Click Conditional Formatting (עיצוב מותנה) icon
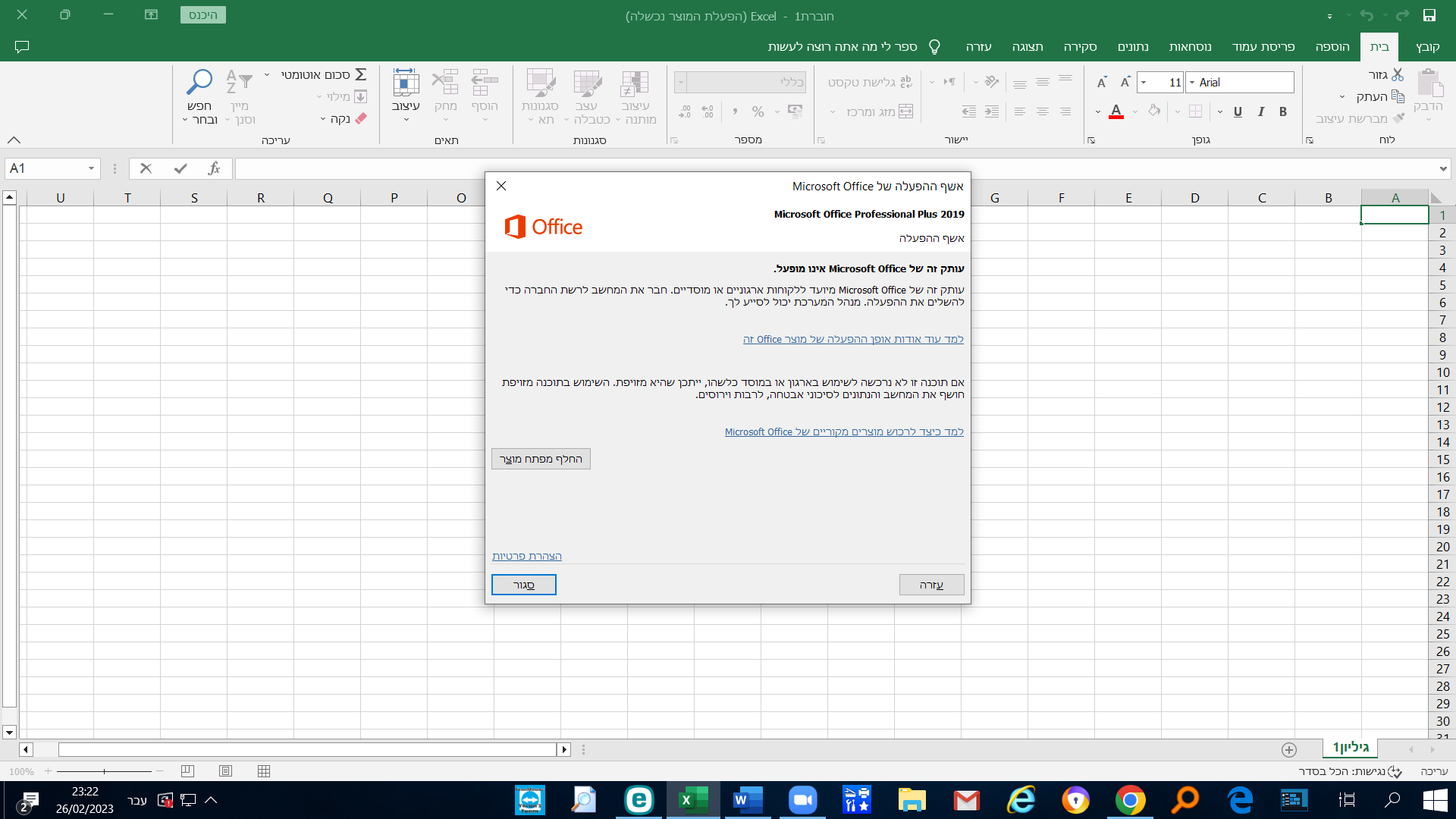 coord(635,83)
